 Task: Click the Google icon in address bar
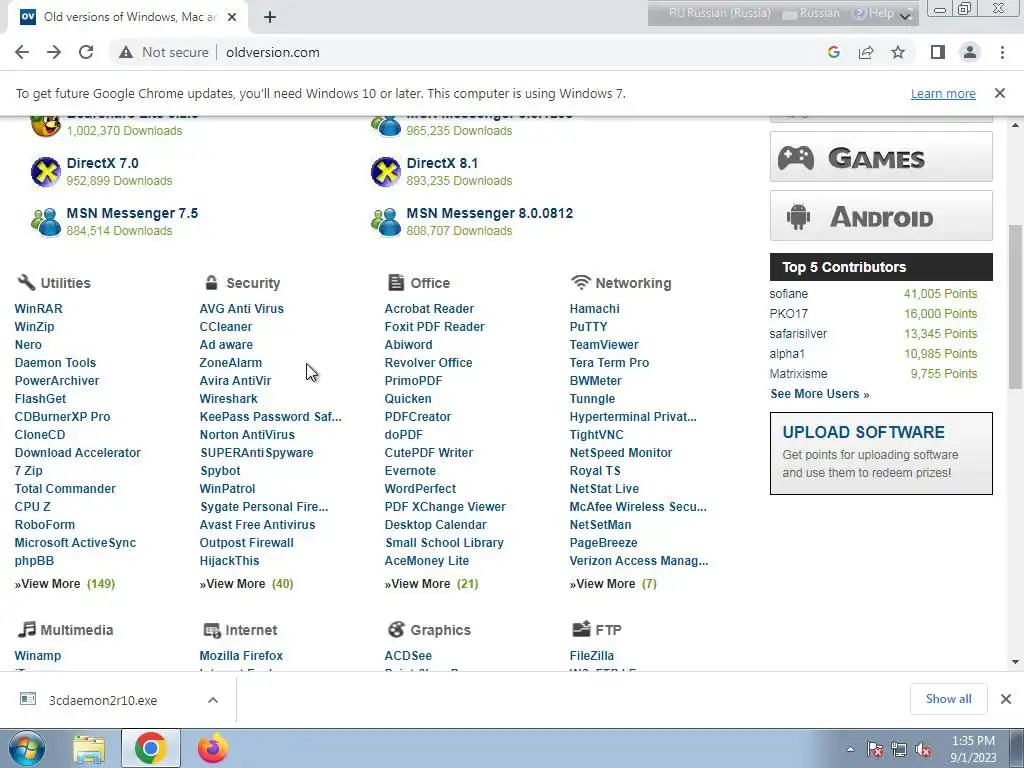[x=833, y=52]
